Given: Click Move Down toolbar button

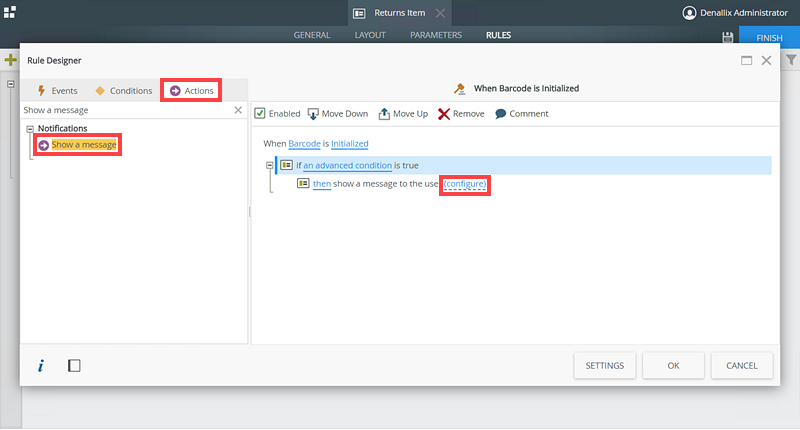Looking at the screenshot, I should [338, 114].
